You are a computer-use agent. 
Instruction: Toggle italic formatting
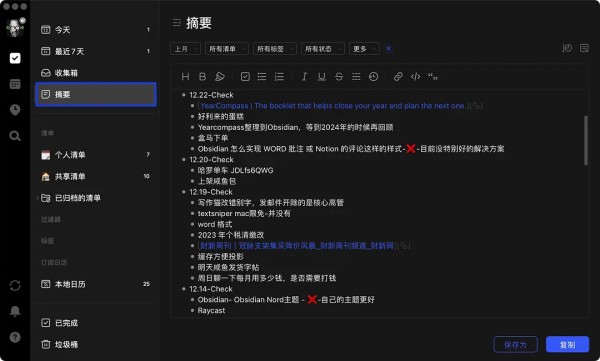(x=305, y=77)
